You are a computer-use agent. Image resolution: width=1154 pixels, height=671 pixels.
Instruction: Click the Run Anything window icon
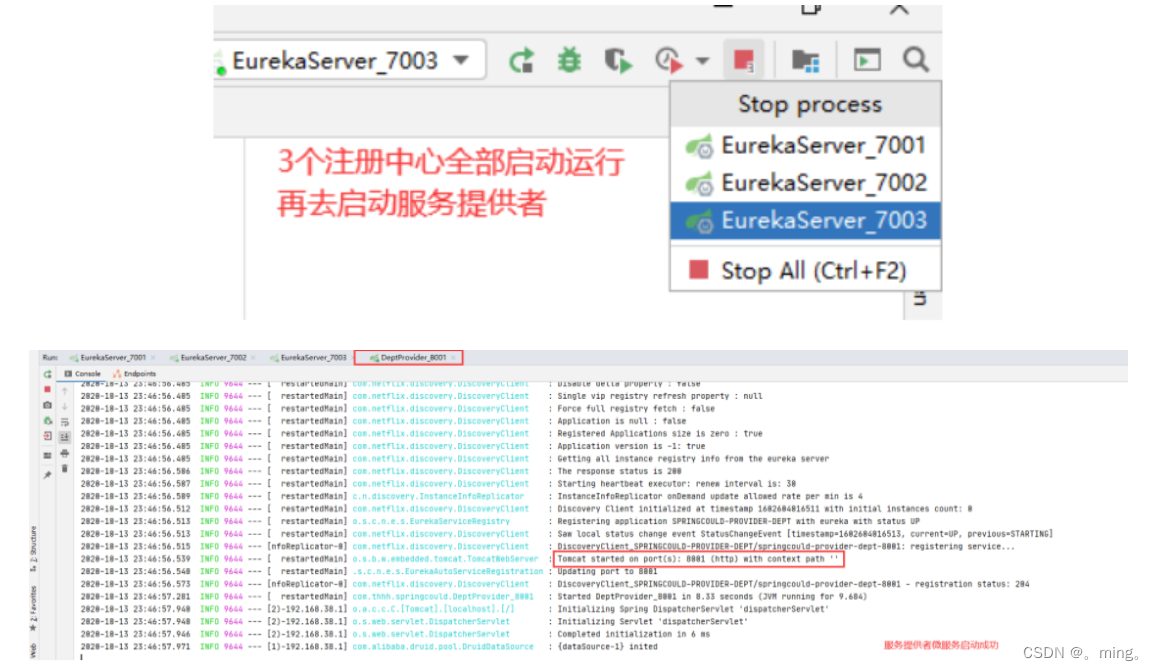click(x=867, y=60)
